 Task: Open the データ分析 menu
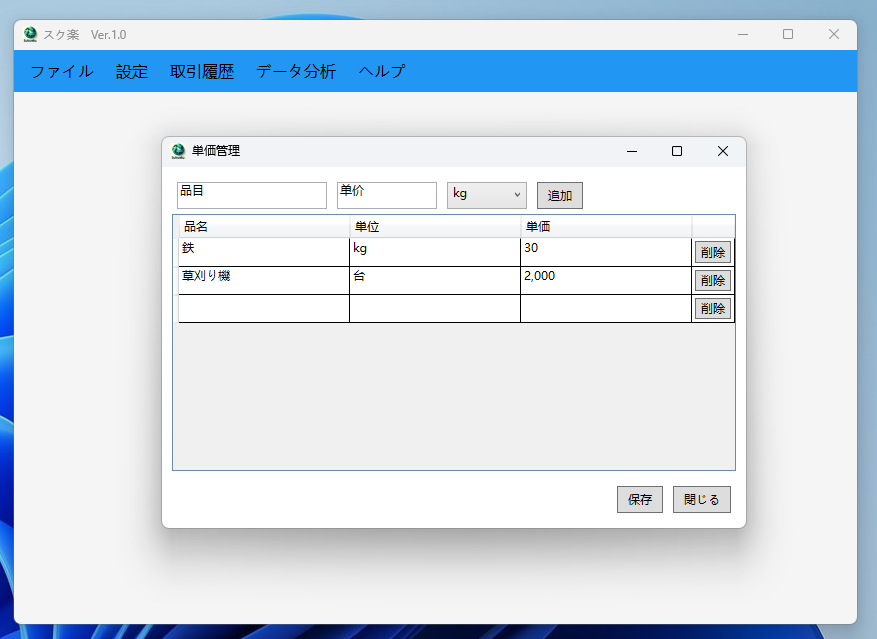pyautogui.click(x=293, y=71)
